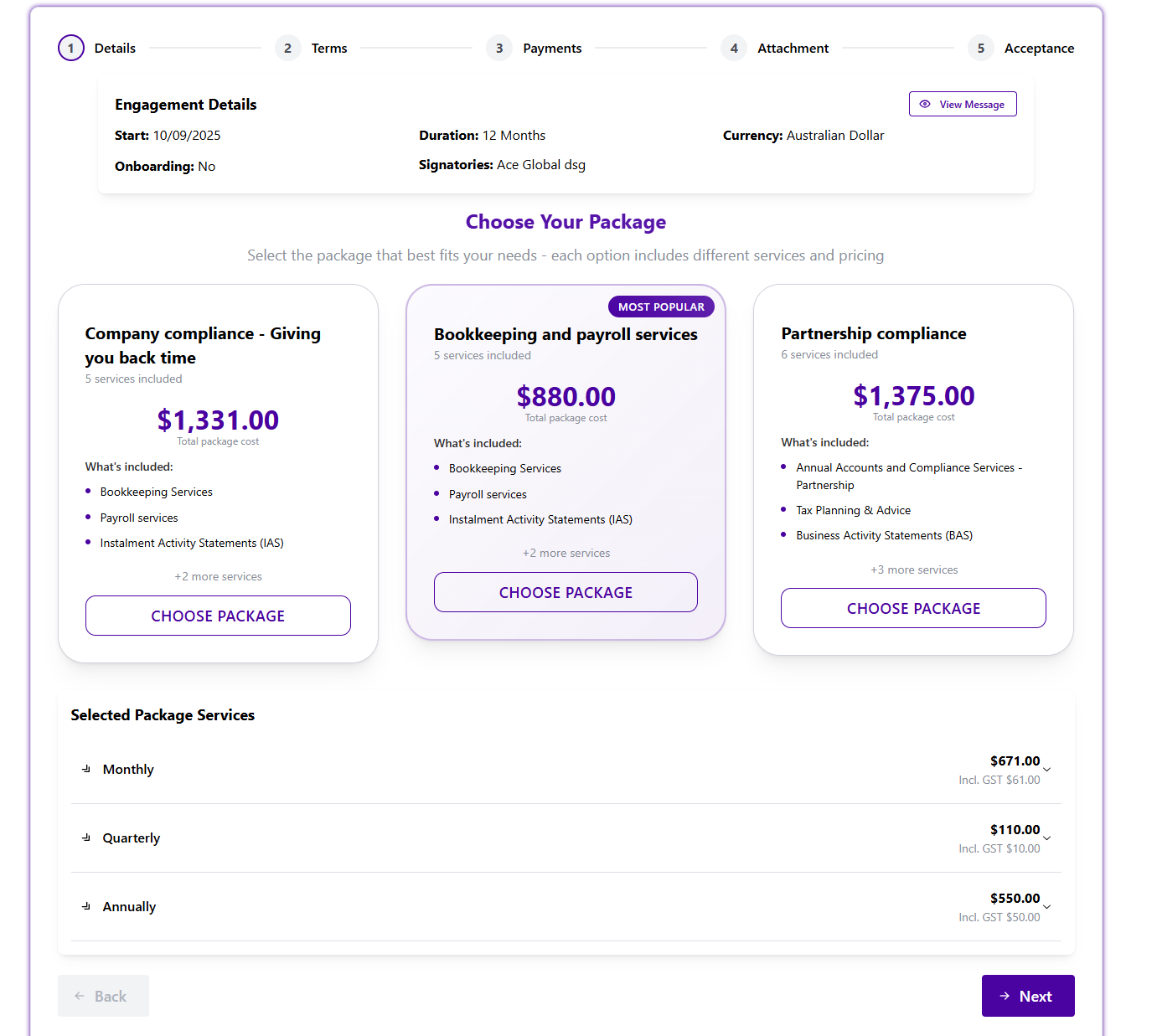1157x1036 pixels.
Task: Expand the Monthly services chevron
Action: coord(1046,770)
